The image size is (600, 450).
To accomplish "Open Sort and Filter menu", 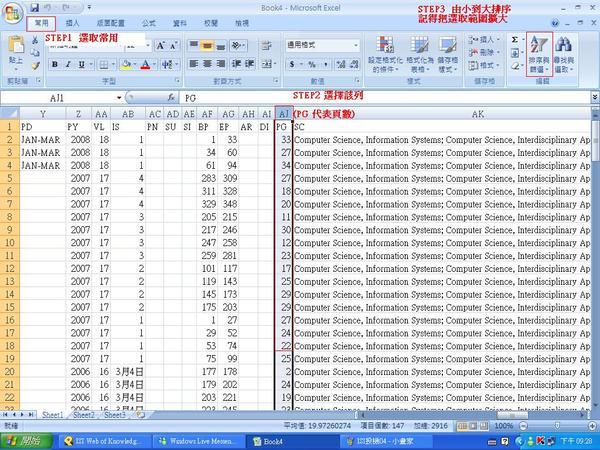I will tap(540, 54).
